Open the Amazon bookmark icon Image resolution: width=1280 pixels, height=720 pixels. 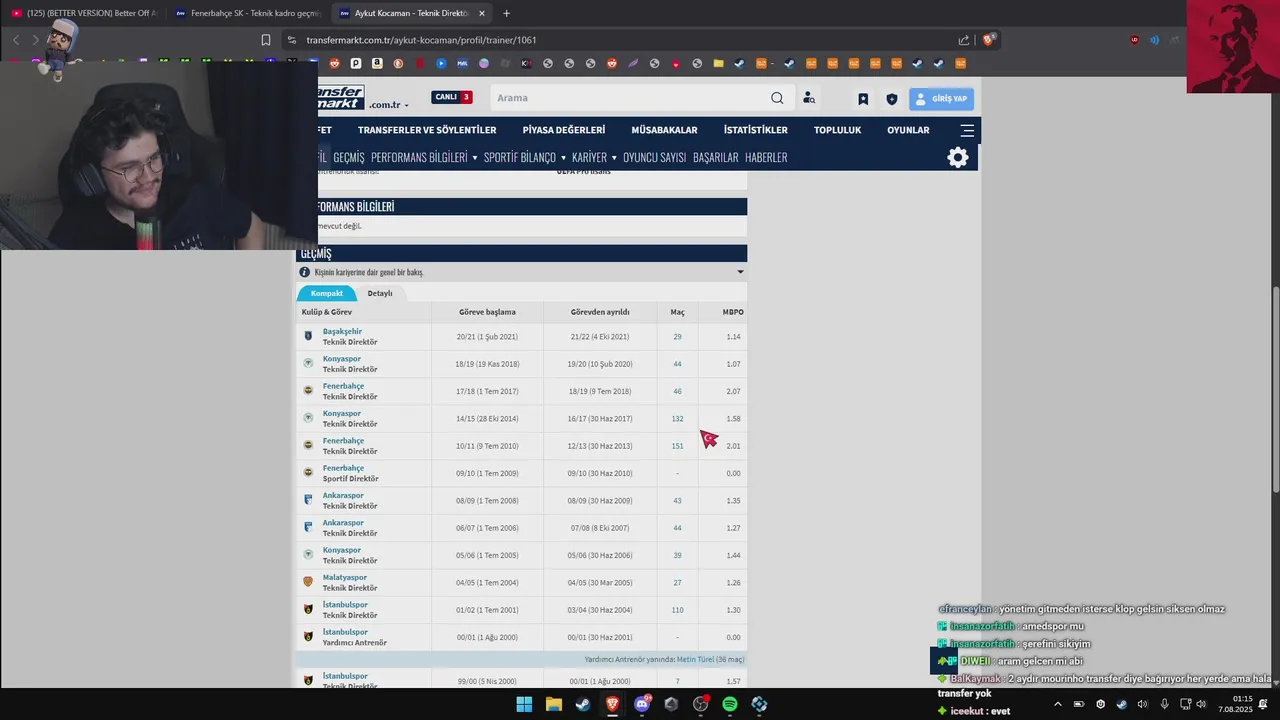tap(377, 63)
